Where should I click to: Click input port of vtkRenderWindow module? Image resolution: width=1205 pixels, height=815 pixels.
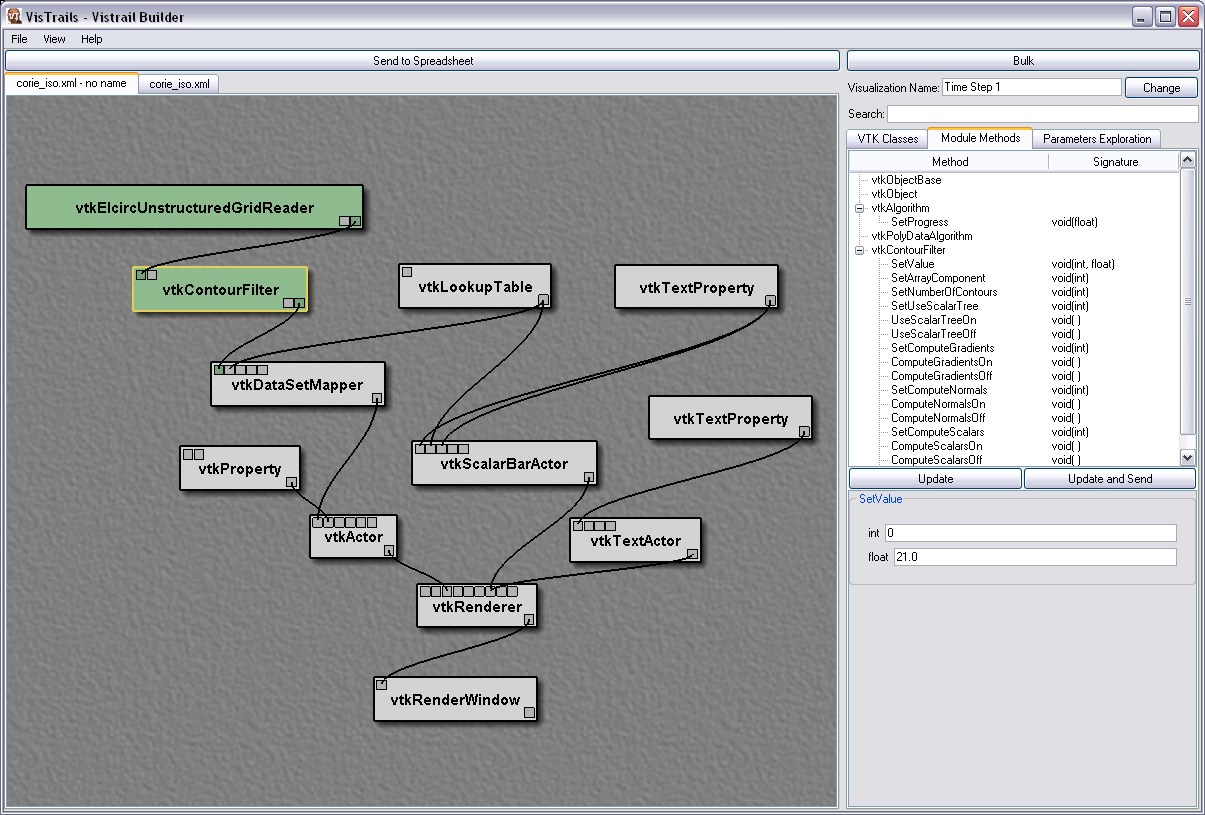click(x=382, y=685)
